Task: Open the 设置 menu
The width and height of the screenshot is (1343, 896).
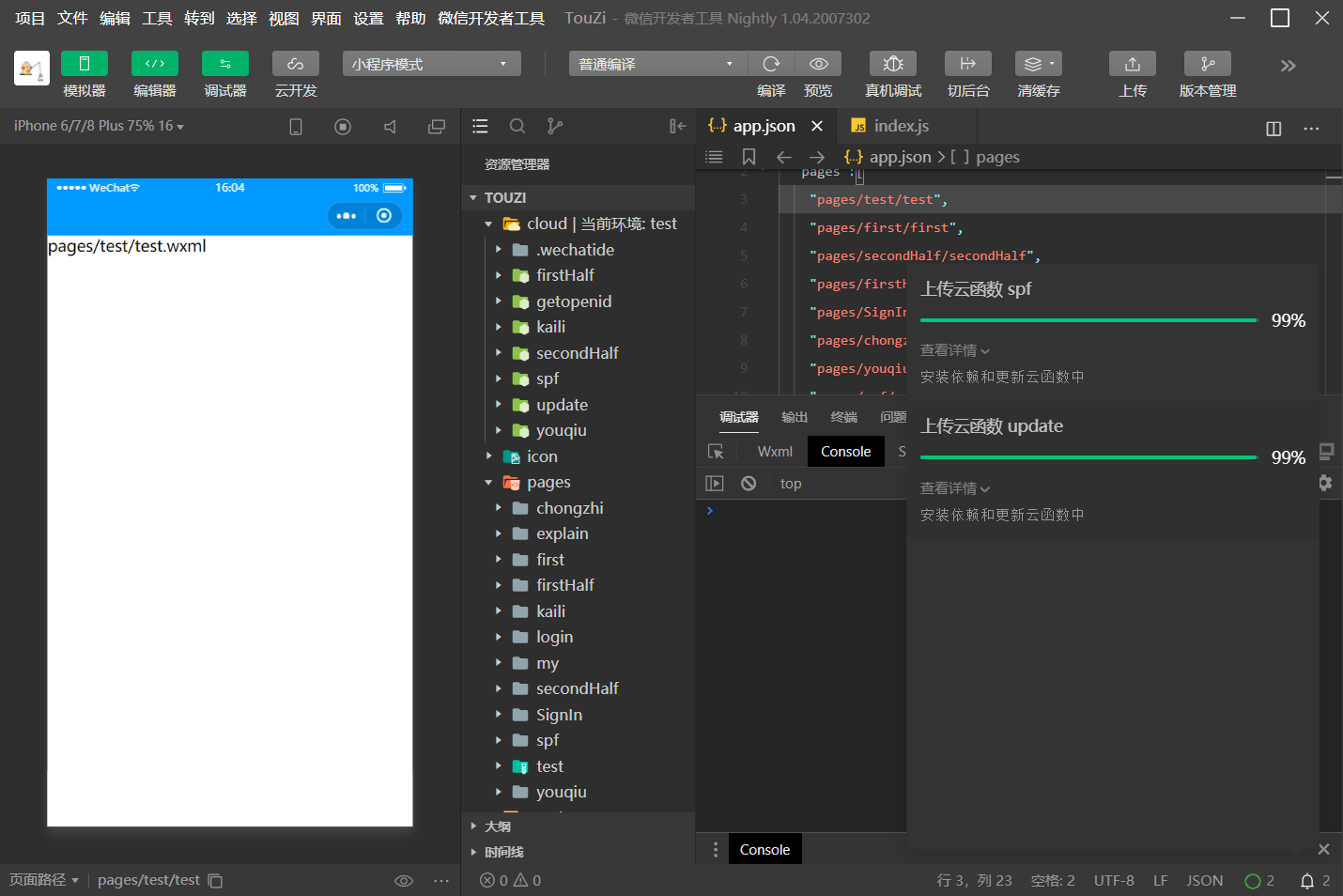Action: tap(368, 18)
